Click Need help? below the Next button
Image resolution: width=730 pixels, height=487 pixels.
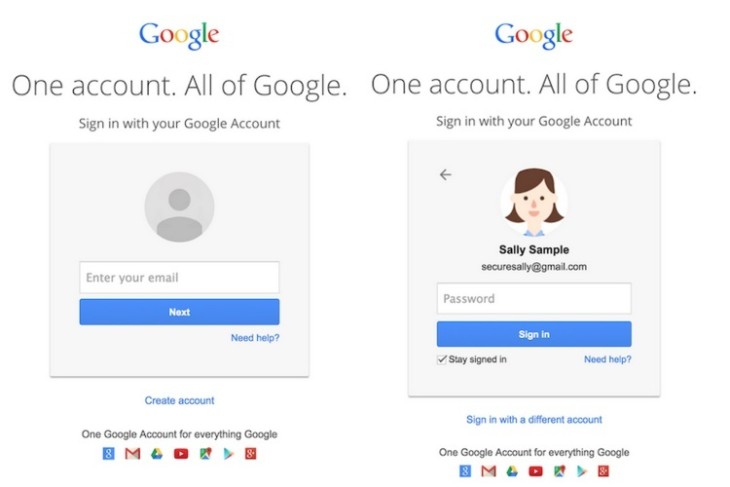tap(255, 338)
